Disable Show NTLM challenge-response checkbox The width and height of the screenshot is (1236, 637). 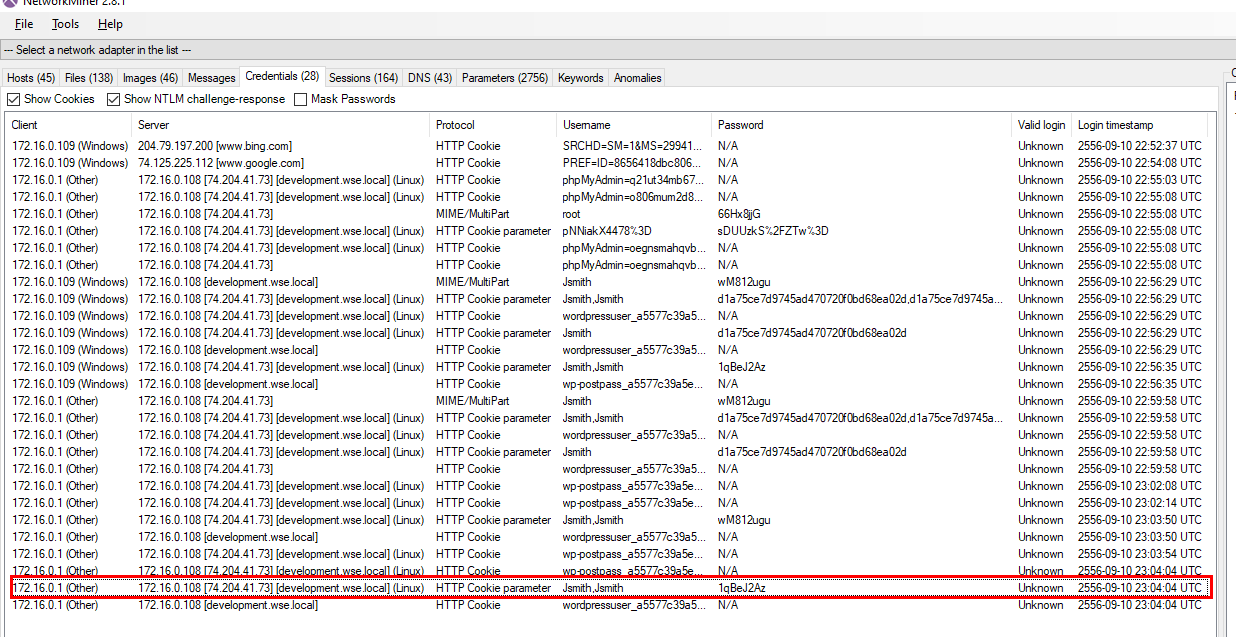coord(114,99)
